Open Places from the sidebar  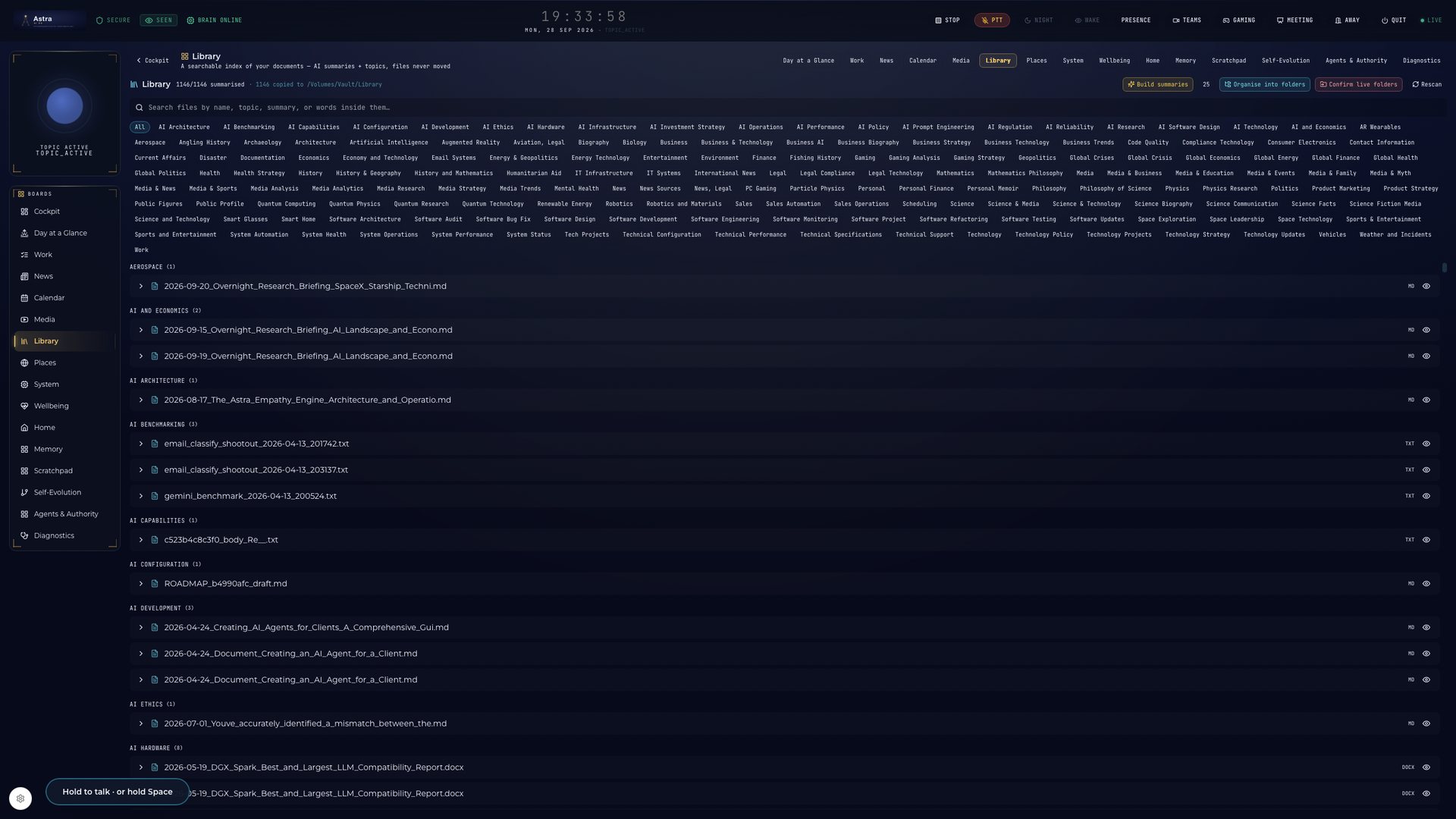(x=64, y=363)
